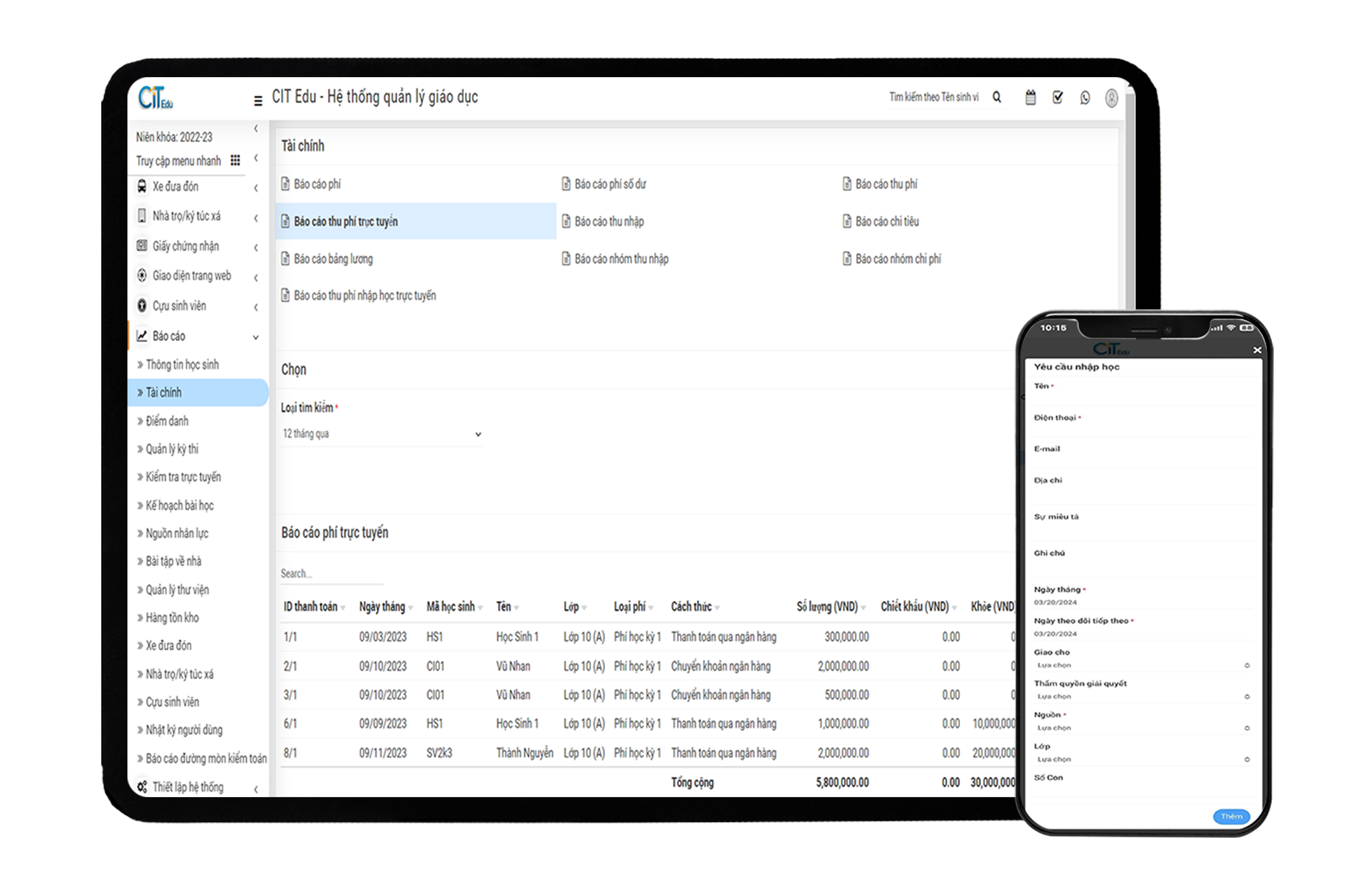Sort by the Cách thức column
The height and width of the screenshot is (880, 1372).
coord(695,606)
